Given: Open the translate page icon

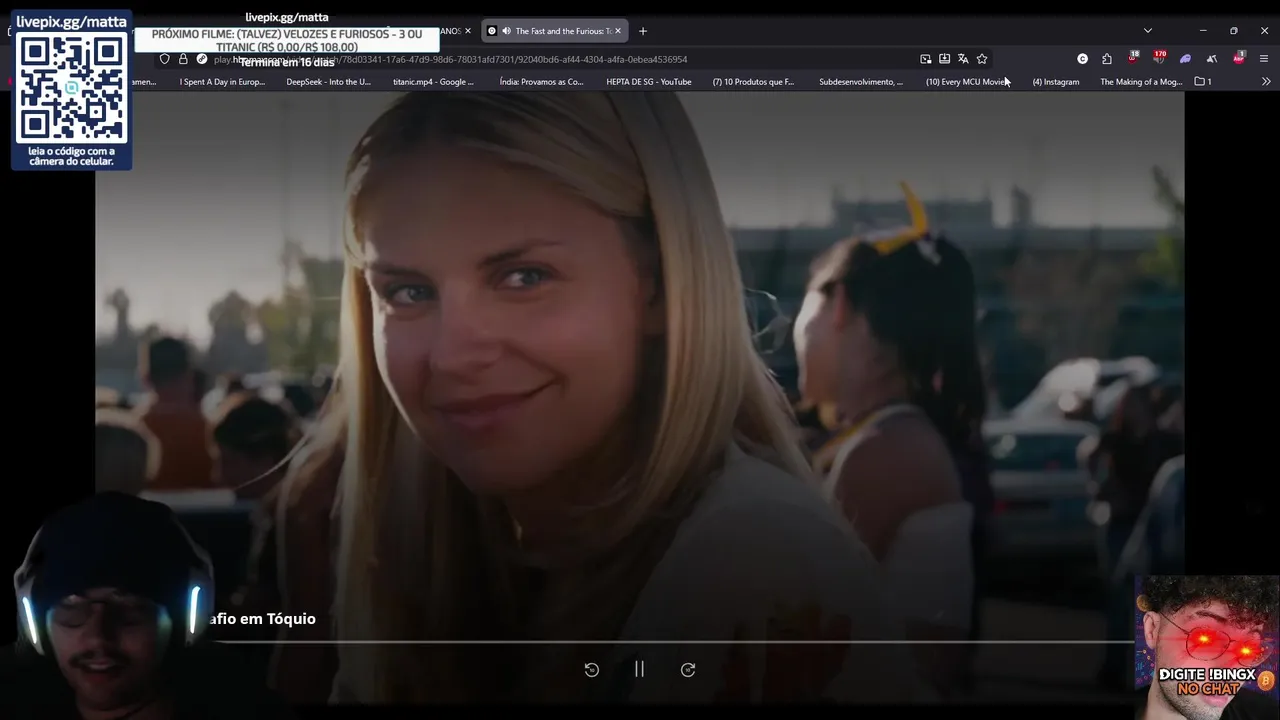Looking at the screenshot, I should click(x=963, y=59).
